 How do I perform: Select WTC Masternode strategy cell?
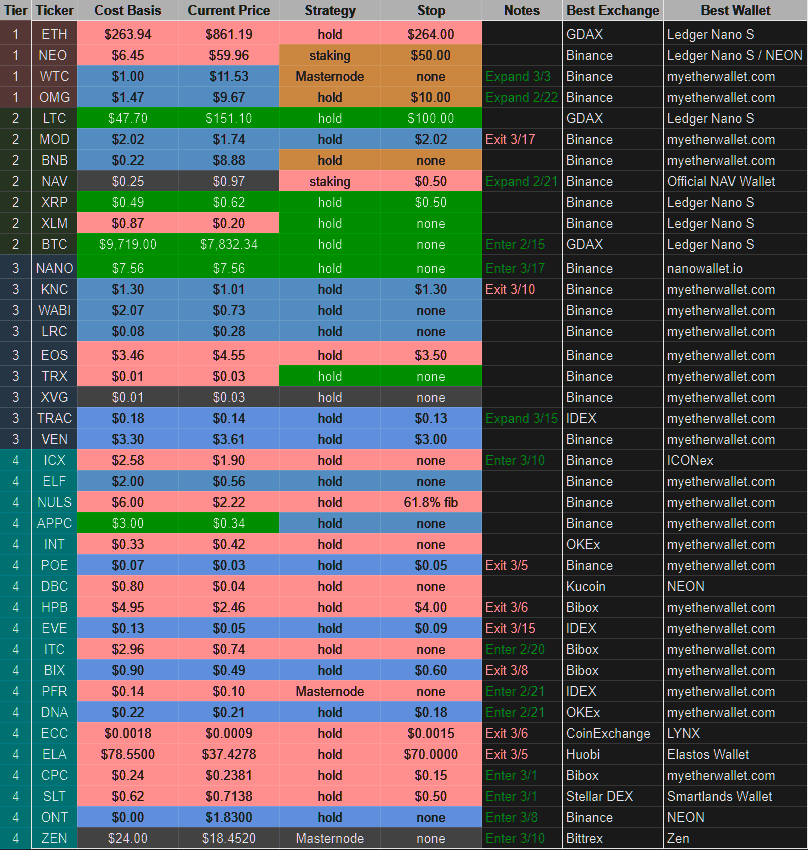pos(329,76)
